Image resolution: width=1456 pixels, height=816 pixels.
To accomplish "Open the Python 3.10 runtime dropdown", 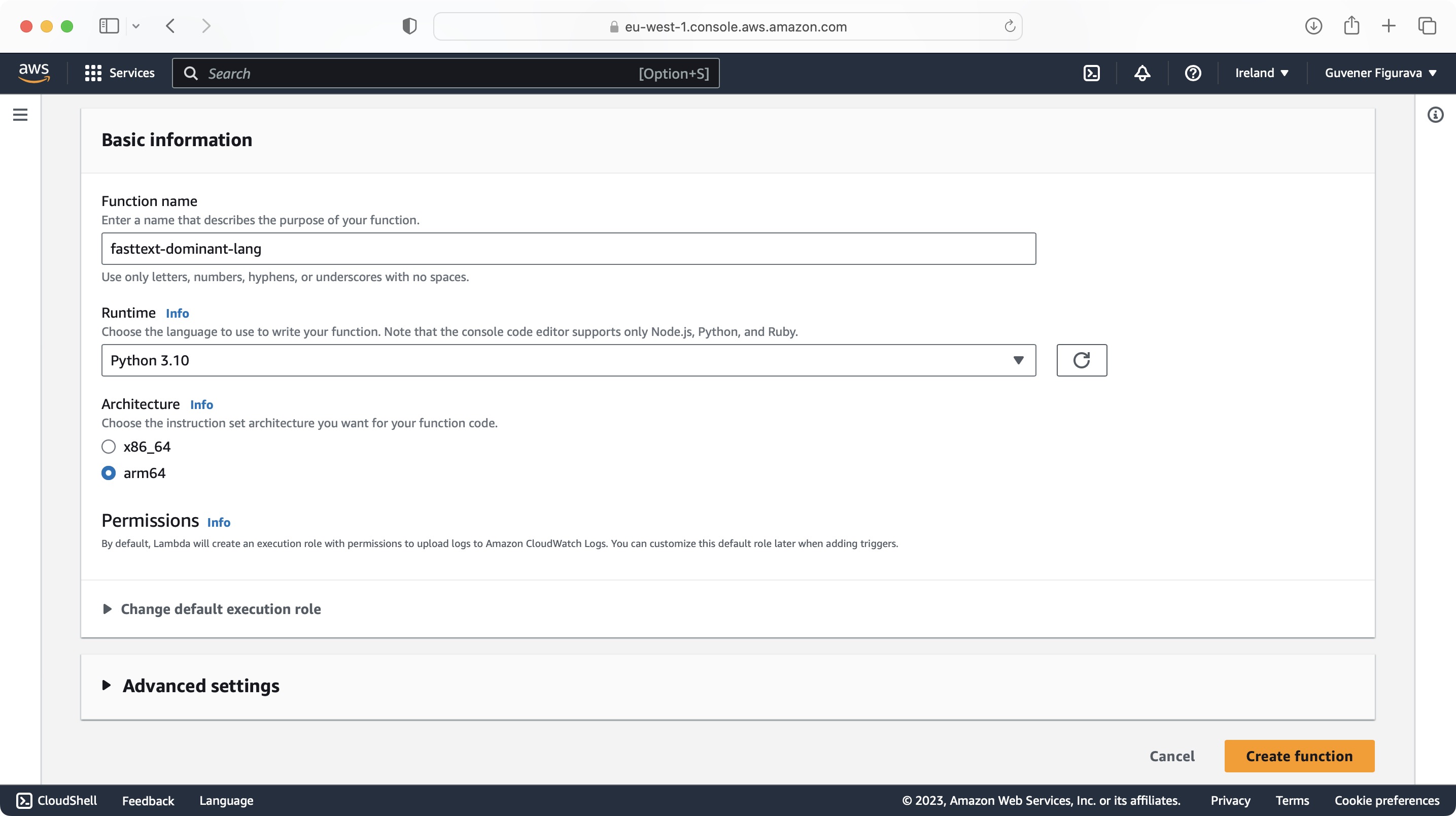I will [568, 360].
